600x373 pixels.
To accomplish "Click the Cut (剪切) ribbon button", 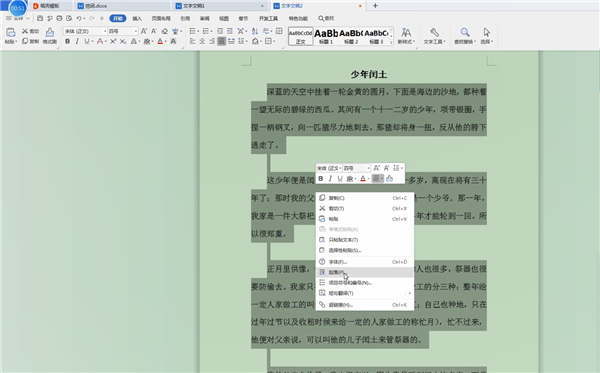I will (30, 31).
